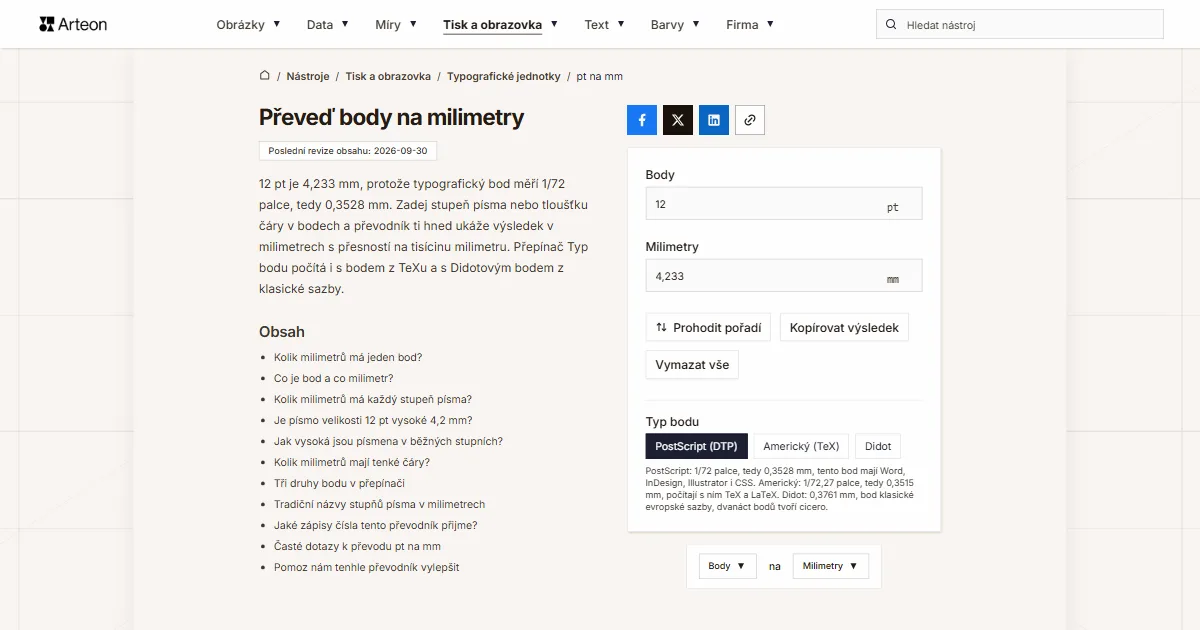The width and height of the screenshot is (1200, 630).
Task: Jump to 'Kolik milimetrů mají tenké čáry?'
Action: 352,462
